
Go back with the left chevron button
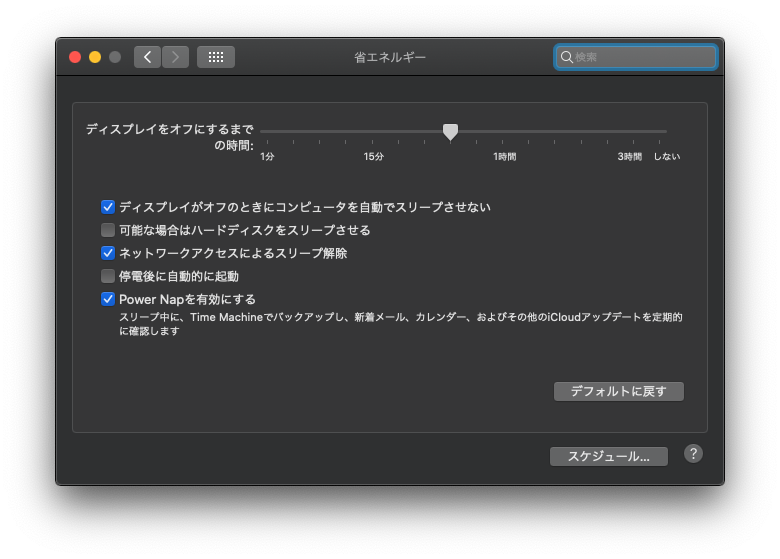click(147, 57)
